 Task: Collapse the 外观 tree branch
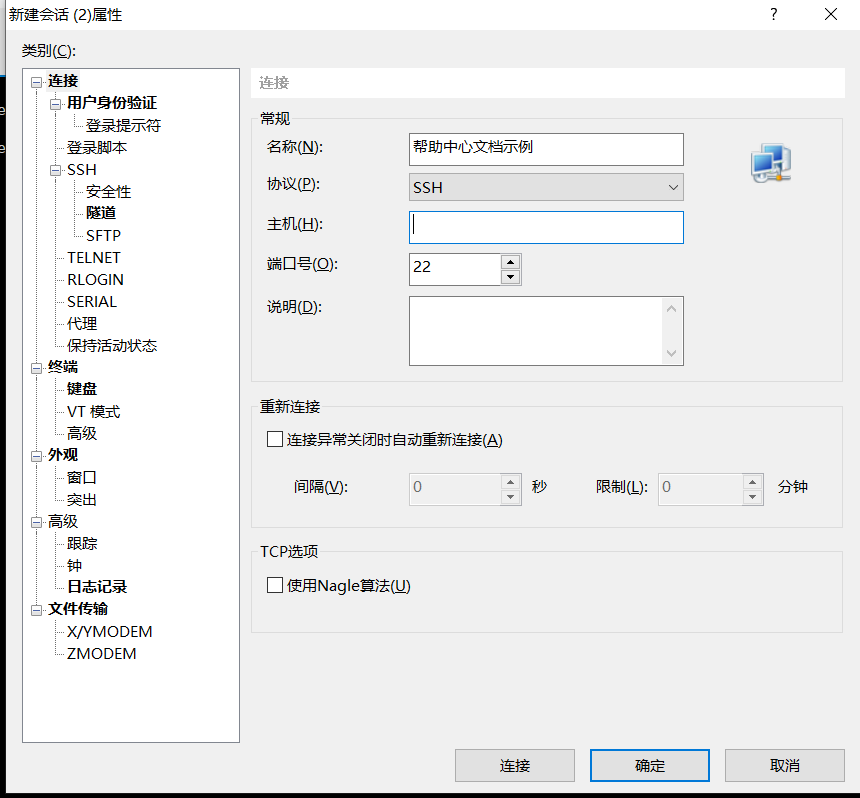(36, 455)
